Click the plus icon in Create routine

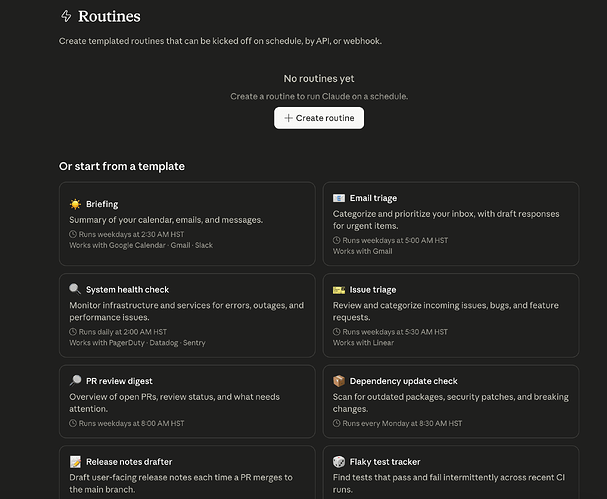[x=288, y=118]
